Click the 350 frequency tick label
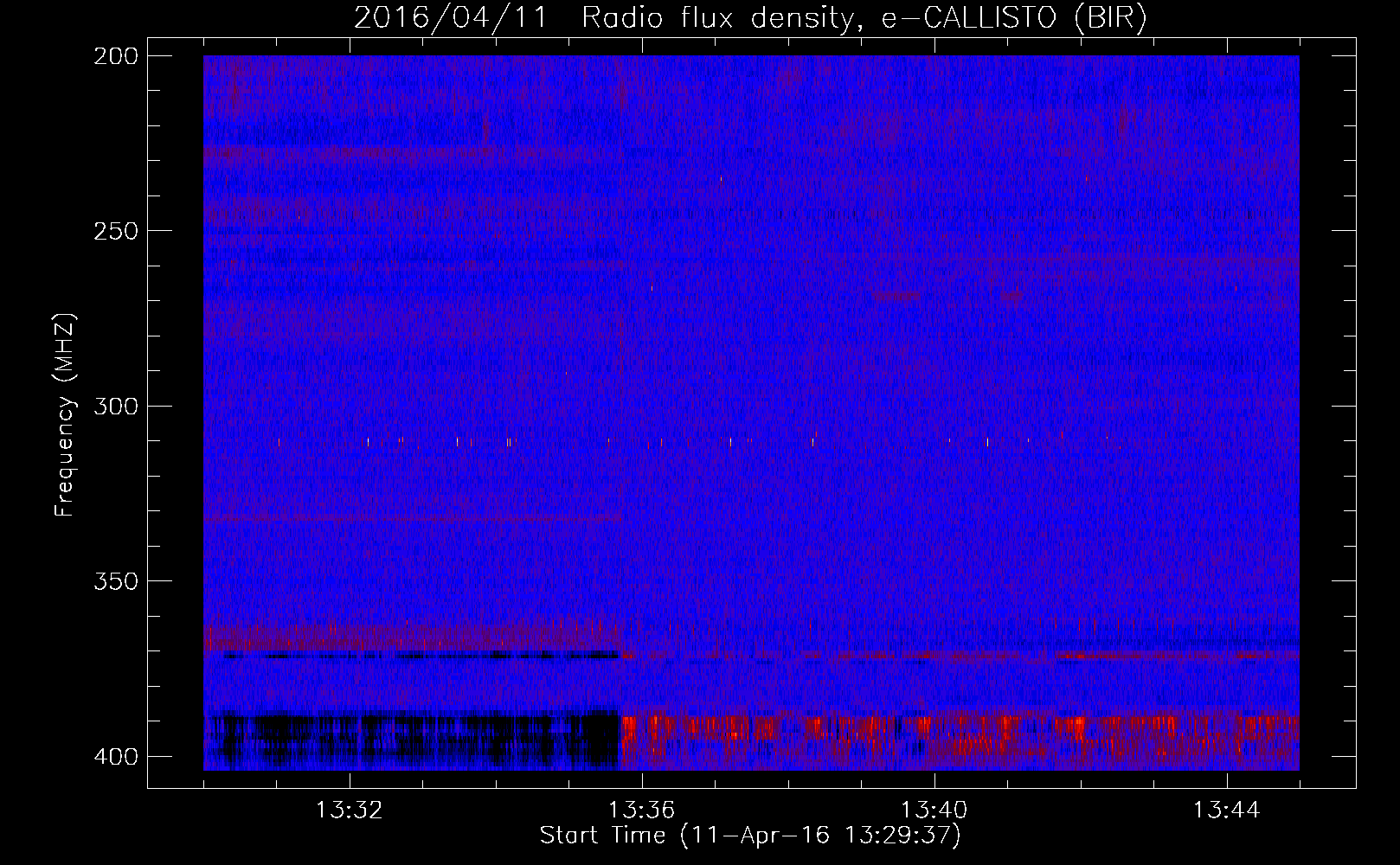This screenshot has height=865, width=1400. pyautogui.click(x=116, y=580)
